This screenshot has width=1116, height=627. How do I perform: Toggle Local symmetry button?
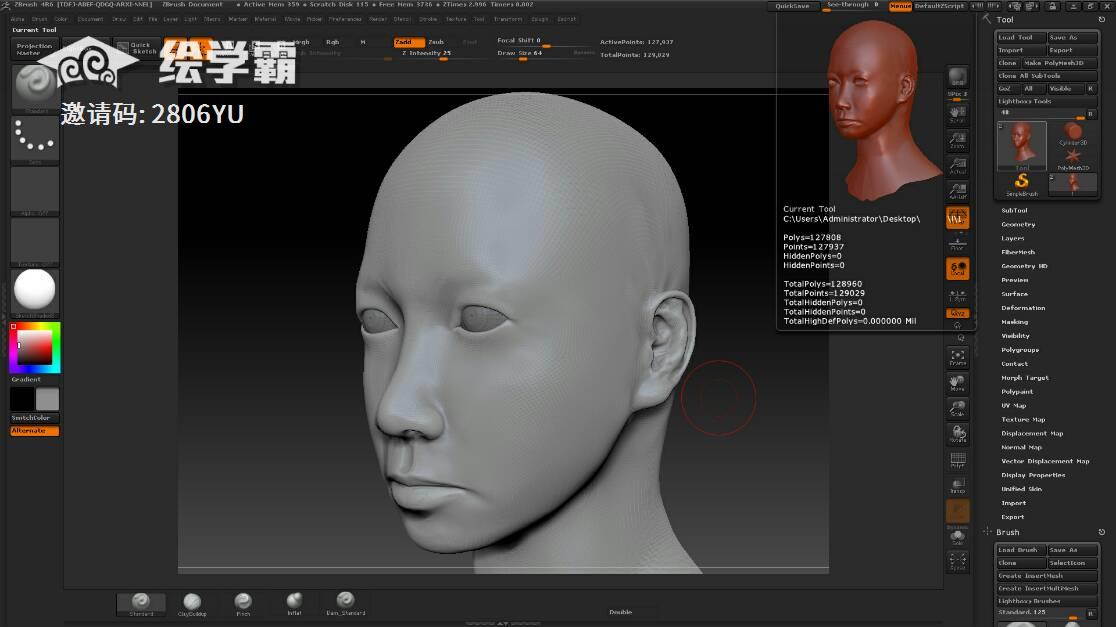pyautogui.click(x=957, y=268)
